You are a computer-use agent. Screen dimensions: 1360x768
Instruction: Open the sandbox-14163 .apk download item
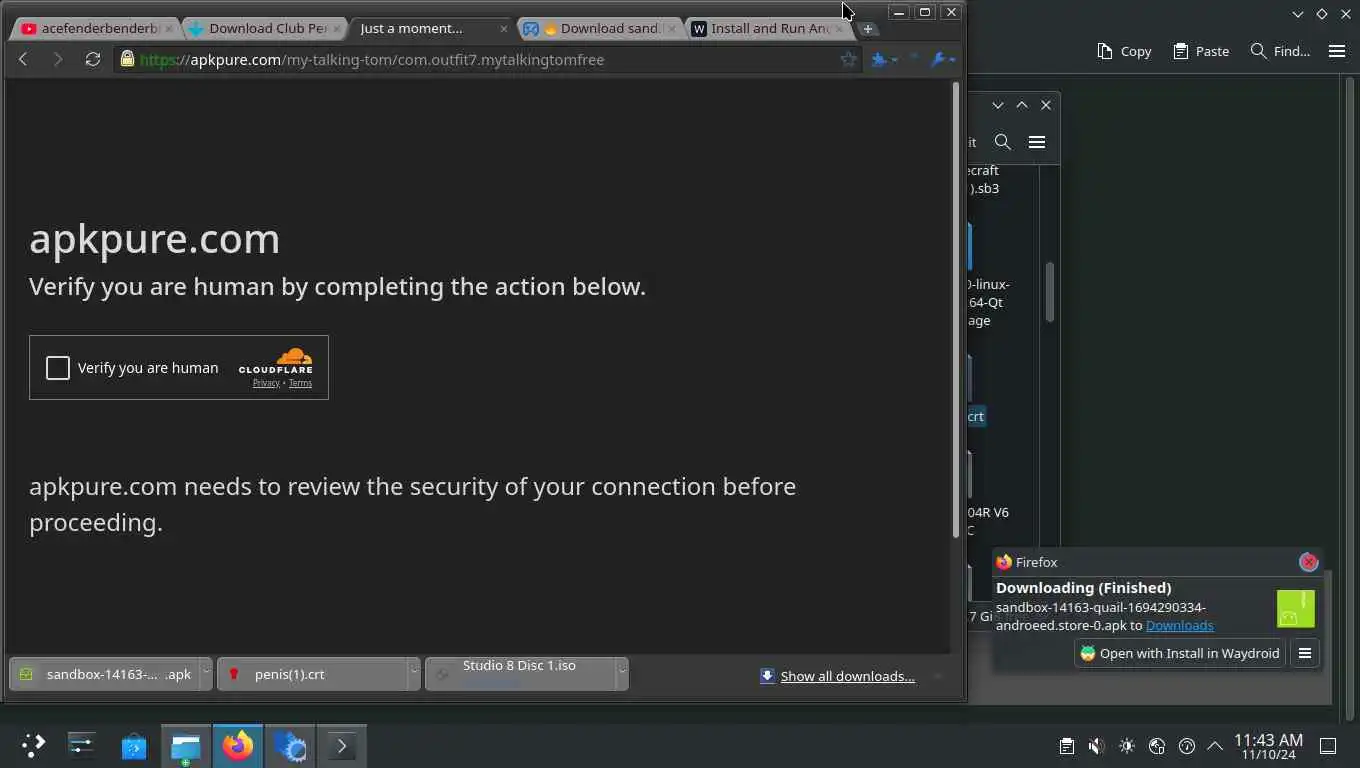pos(105,674)
